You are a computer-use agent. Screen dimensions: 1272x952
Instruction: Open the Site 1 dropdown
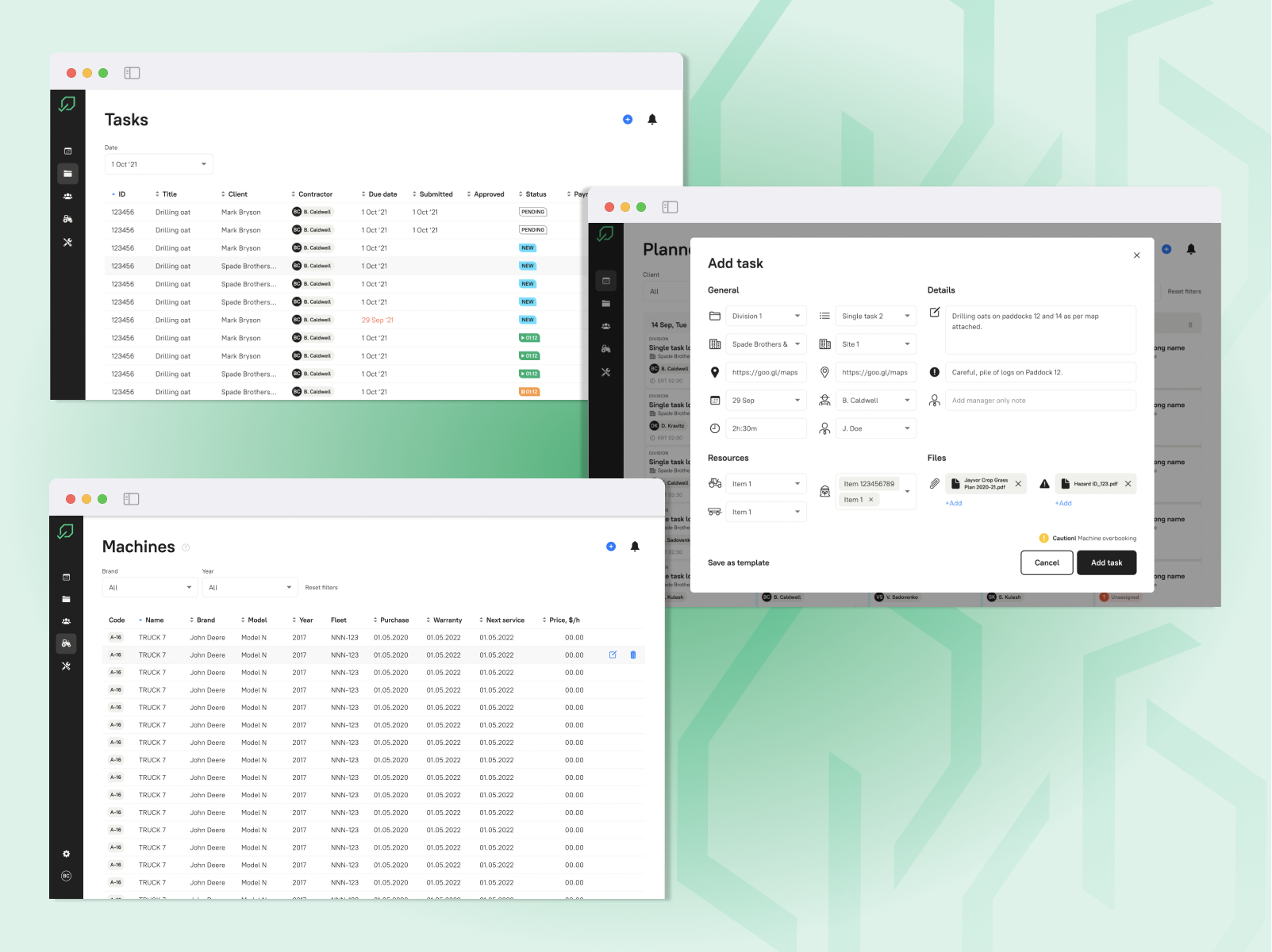point(876,344)
